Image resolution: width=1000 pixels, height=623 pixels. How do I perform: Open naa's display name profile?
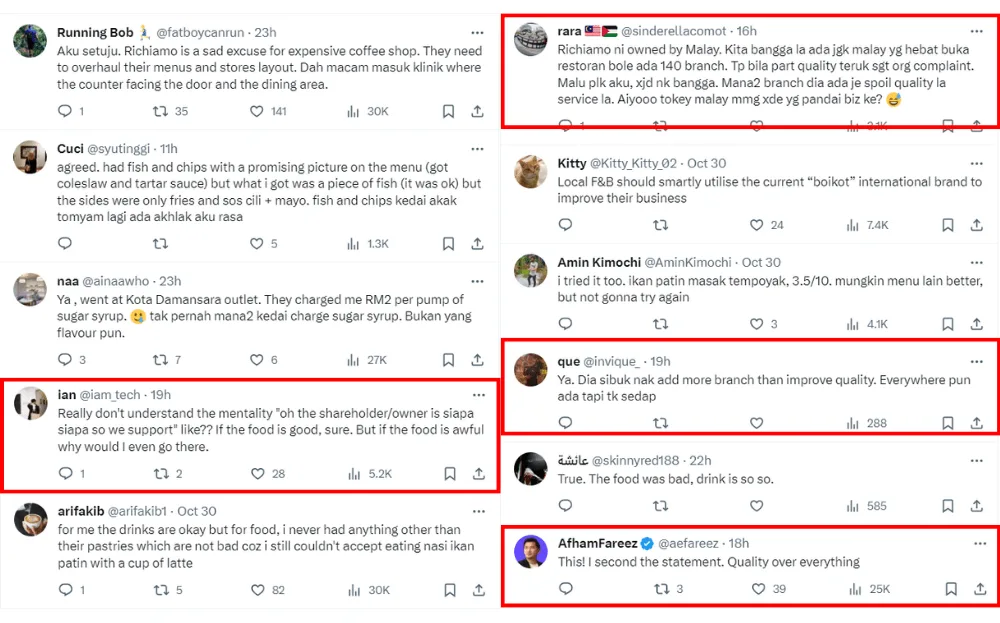click(67, 281)
